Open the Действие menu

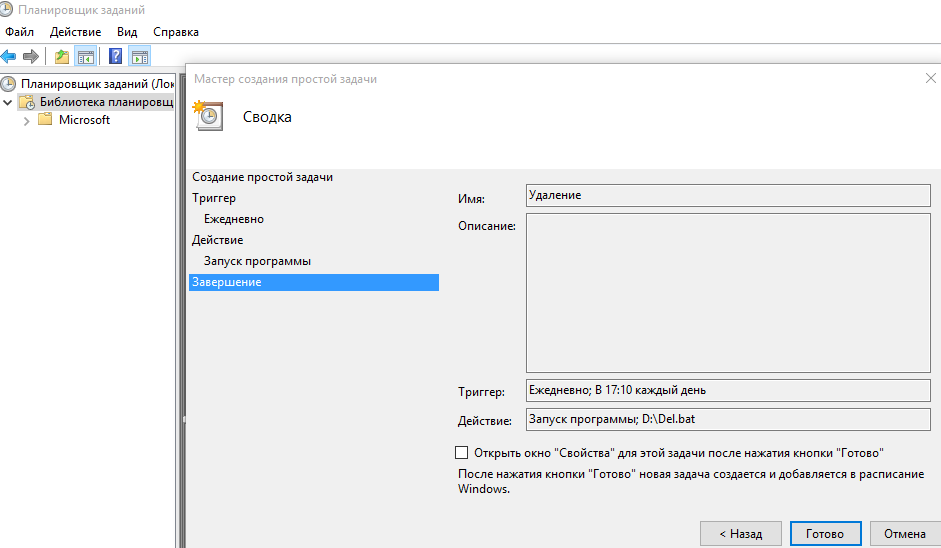click(76, 32)
